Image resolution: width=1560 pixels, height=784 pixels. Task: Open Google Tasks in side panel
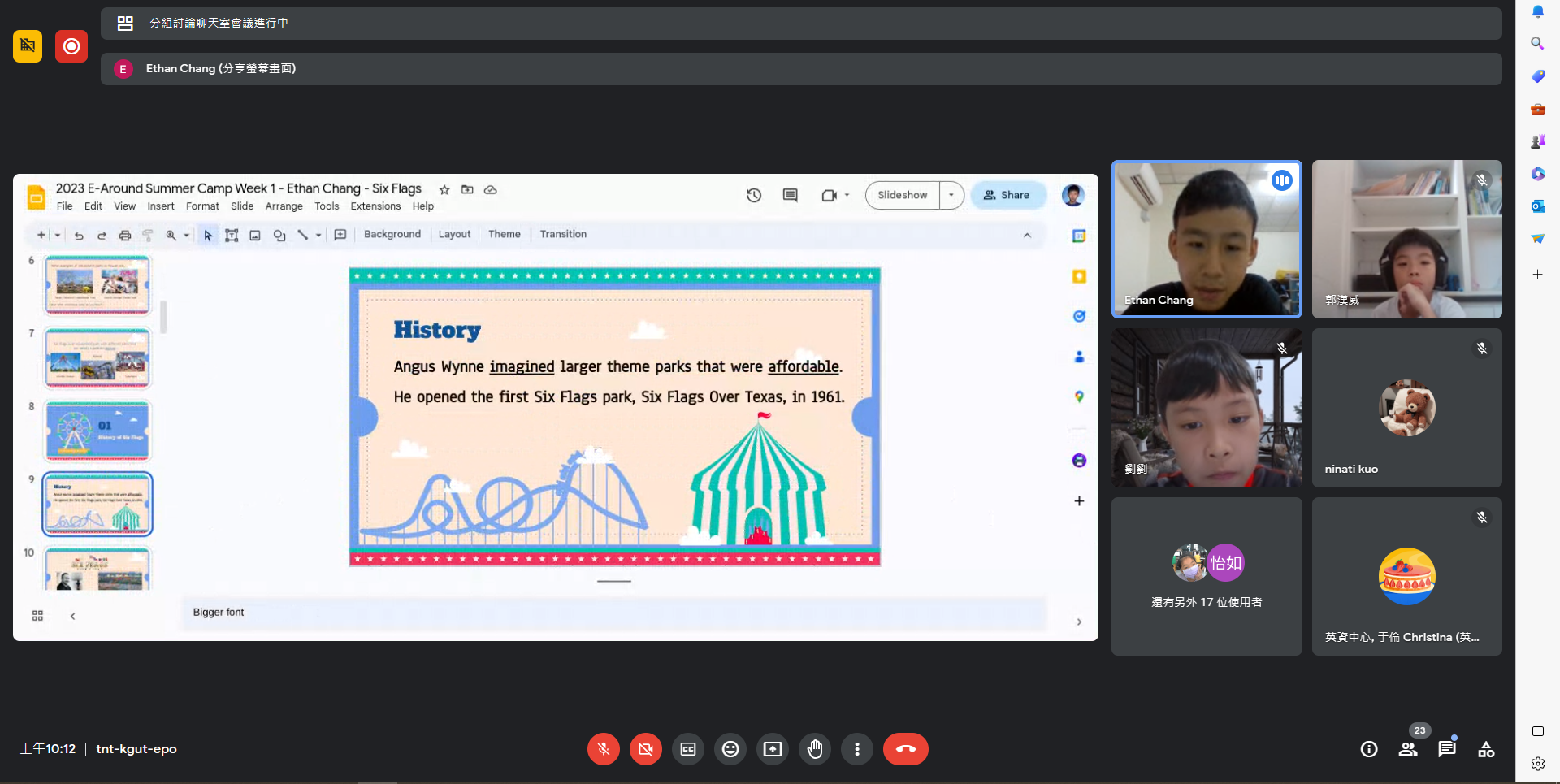(1079, 316)
